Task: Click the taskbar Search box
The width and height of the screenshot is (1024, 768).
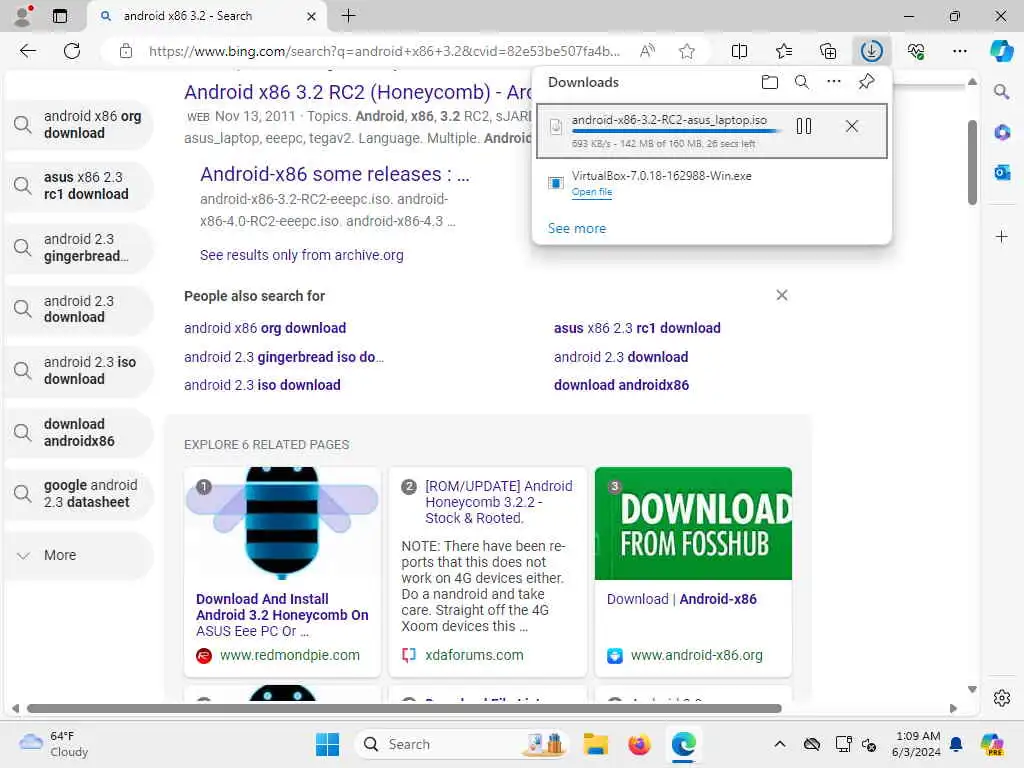Action: pyautogui.click(x=462, y=744)
